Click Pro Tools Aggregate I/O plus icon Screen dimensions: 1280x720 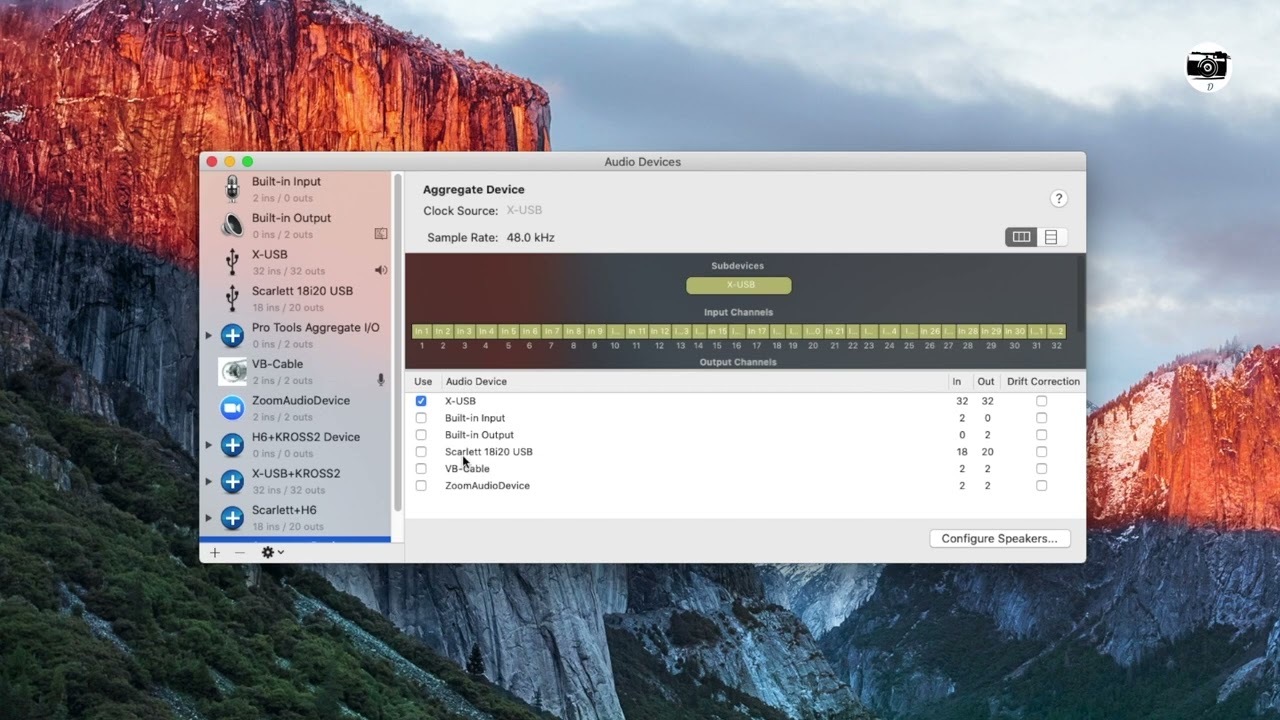[x=232, y=335]
